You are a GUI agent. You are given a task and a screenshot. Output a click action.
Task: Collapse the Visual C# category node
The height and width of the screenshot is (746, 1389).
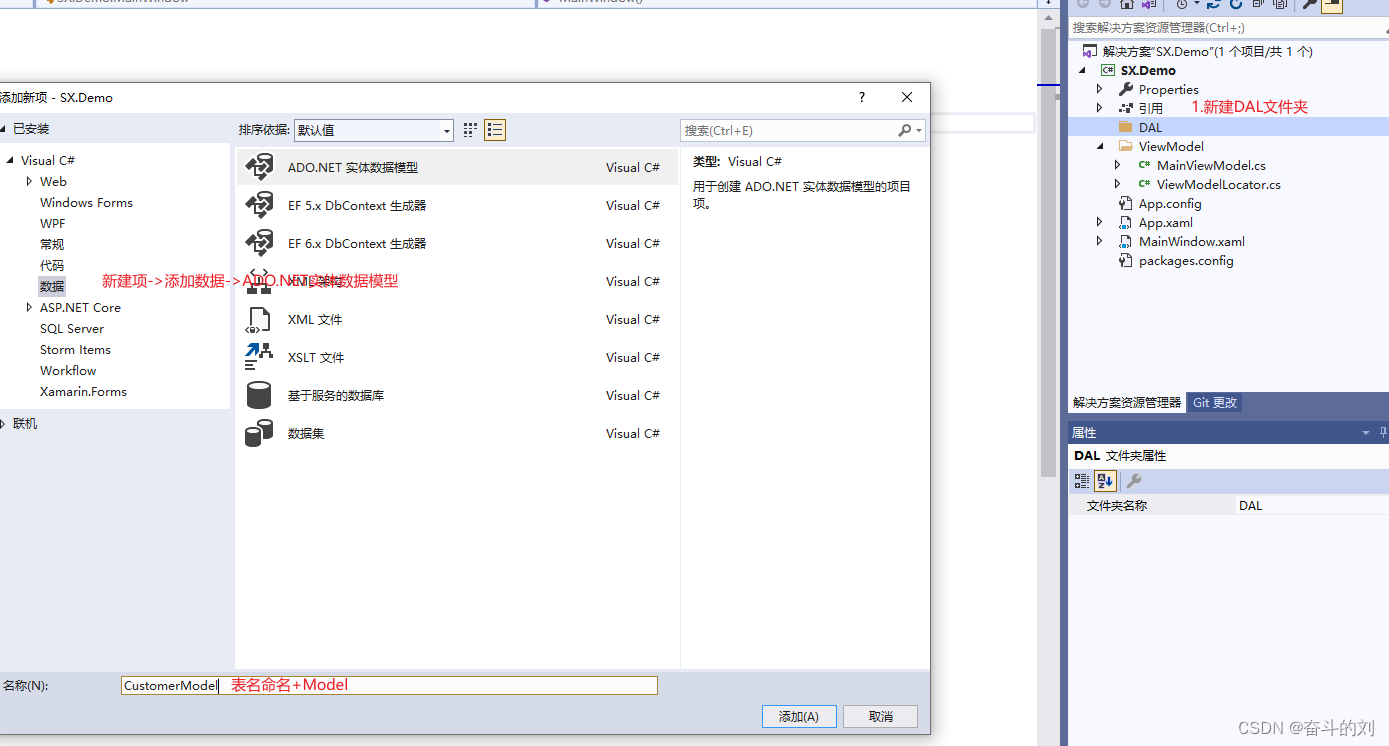click(11, 160)
